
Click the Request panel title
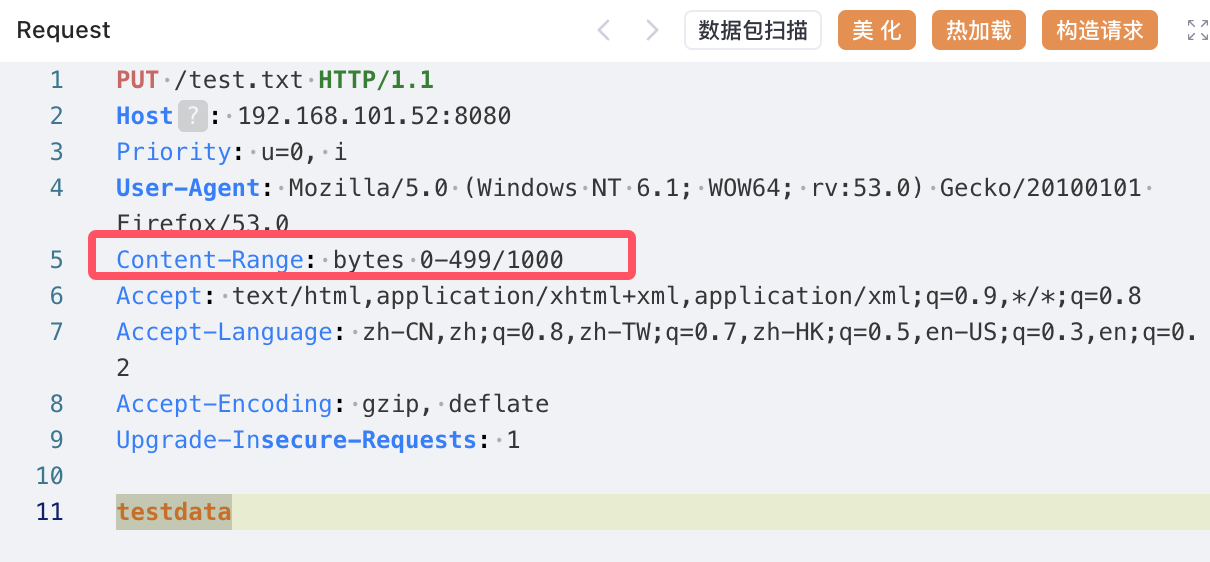click(x=64, y=30)
